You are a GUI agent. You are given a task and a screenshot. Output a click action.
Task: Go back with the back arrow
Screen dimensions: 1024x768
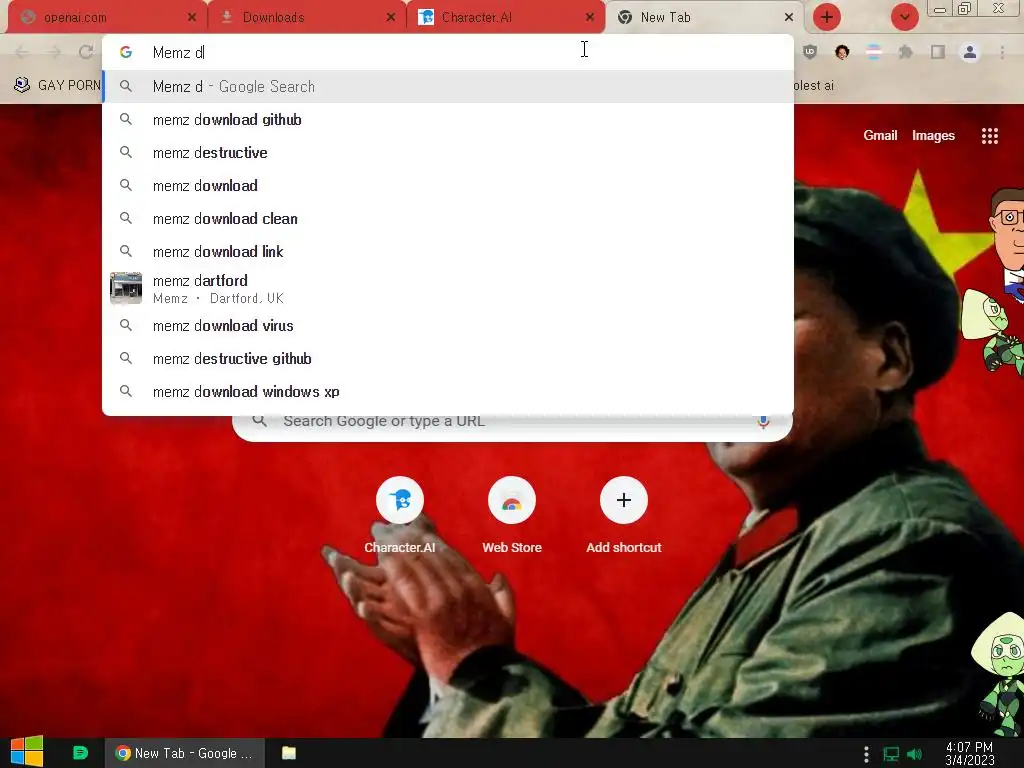pyautogui.click(x=22, y=52)
